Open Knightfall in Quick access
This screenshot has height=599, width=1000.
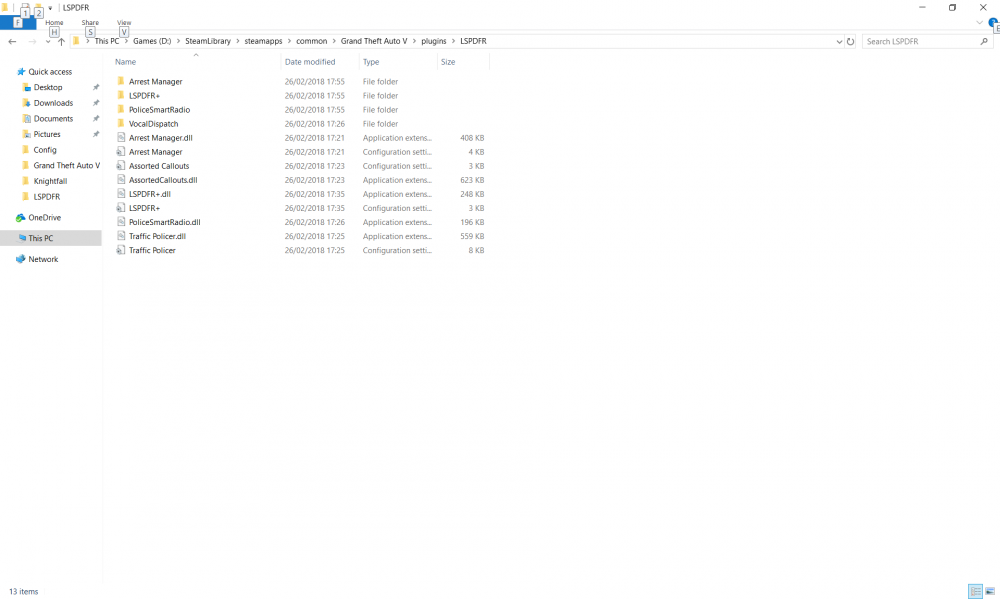click(x=50, y=181)
